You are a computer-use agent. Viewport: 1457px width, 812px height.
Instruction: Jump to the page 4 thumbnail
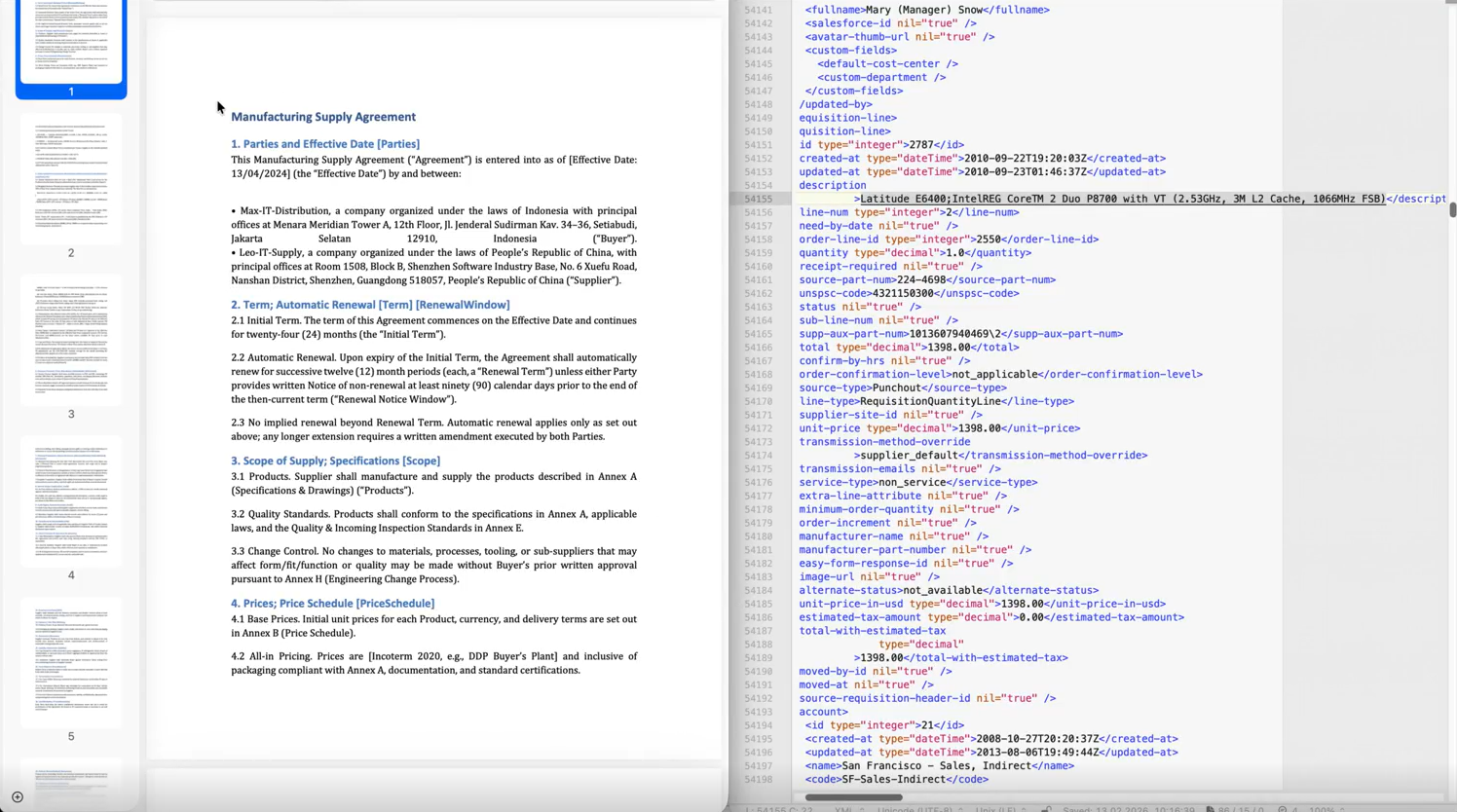(x=71, y=501)
